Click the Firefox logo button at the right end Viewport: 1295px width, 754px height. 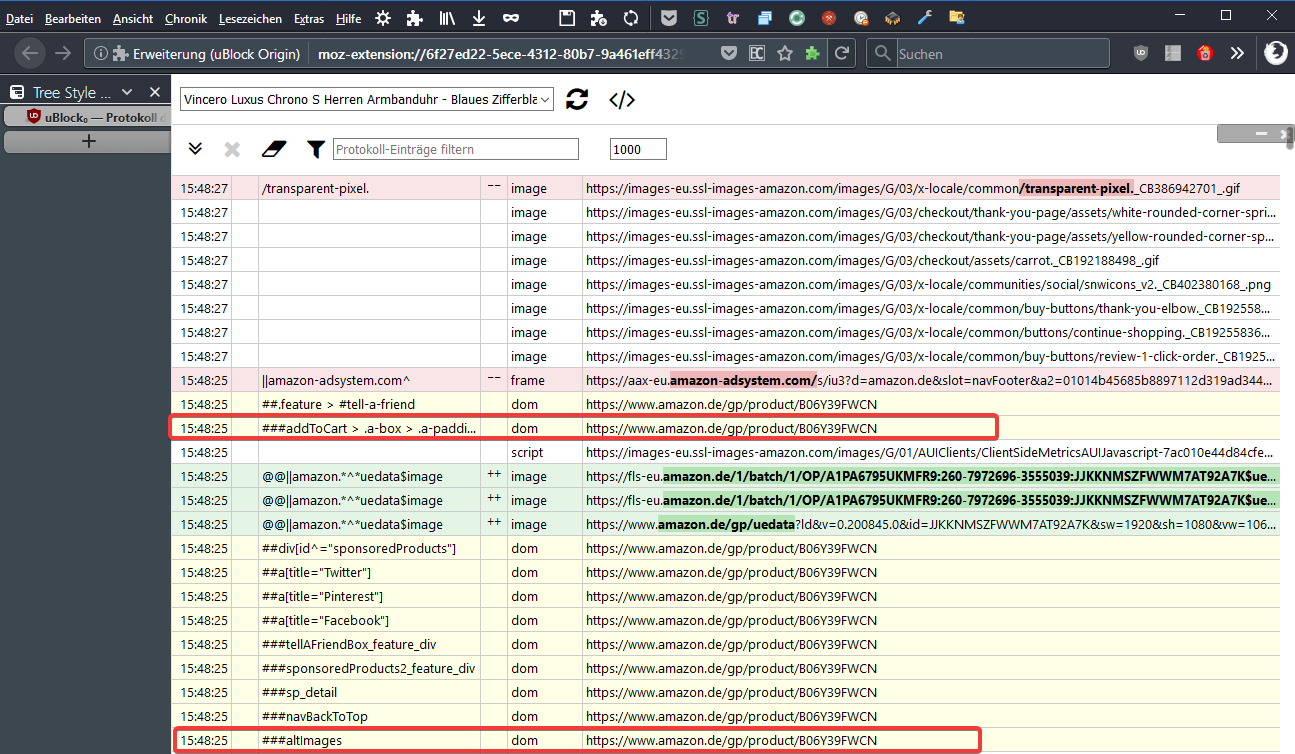pos(1275,54)
